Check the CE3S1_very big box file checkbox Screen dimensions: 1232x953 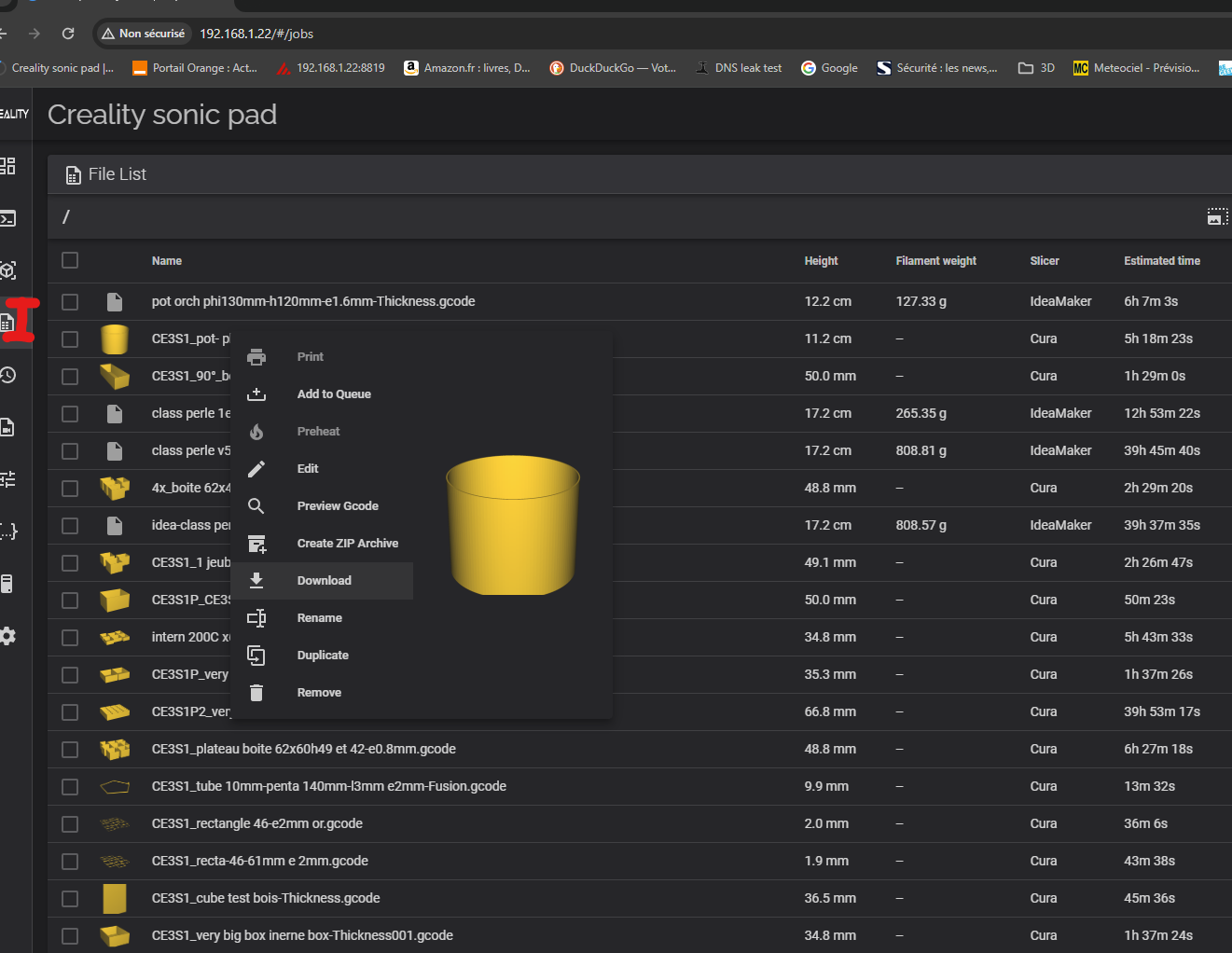pos(70,935)
